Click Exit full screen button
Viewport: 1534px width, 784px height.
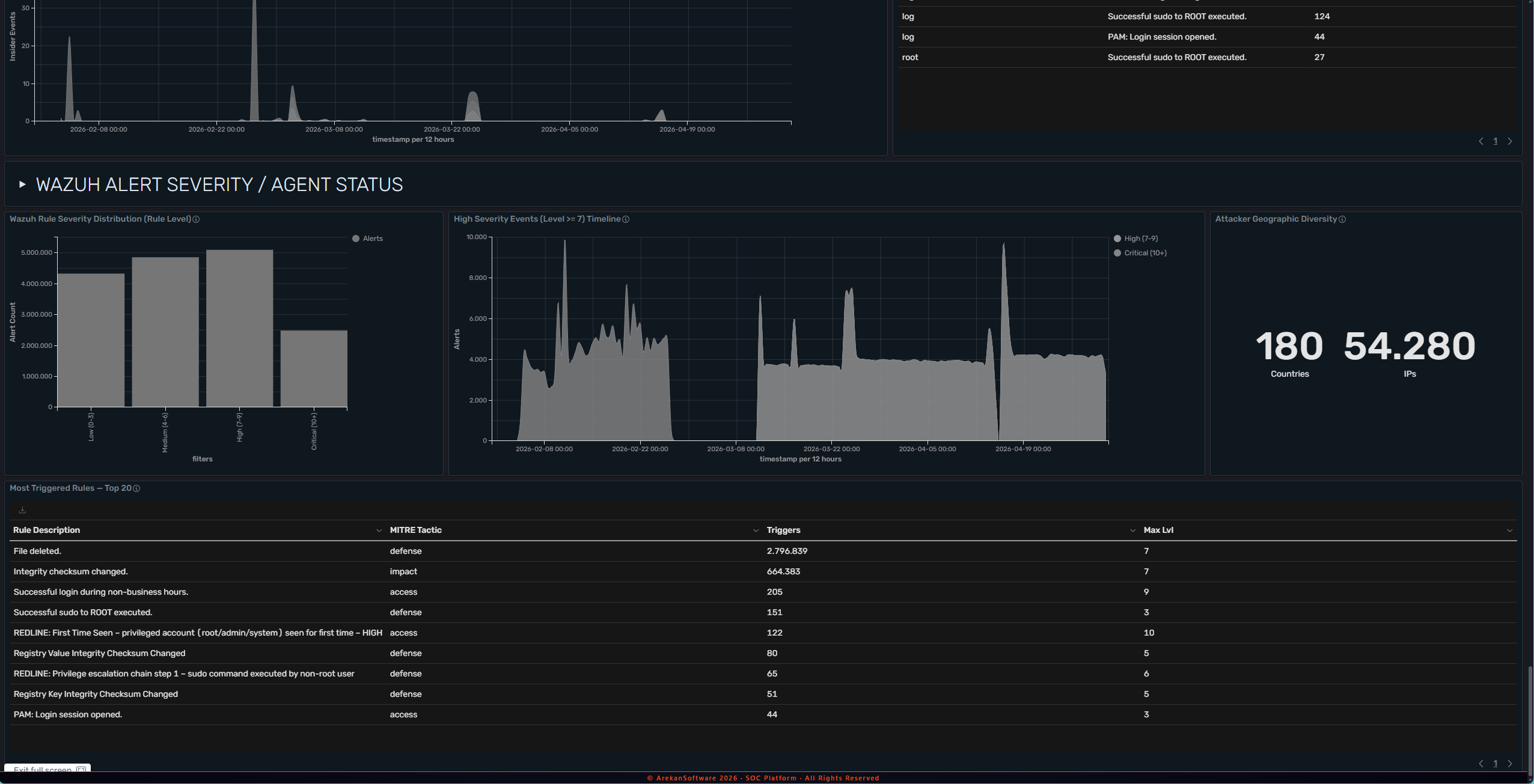click(47, 768)
